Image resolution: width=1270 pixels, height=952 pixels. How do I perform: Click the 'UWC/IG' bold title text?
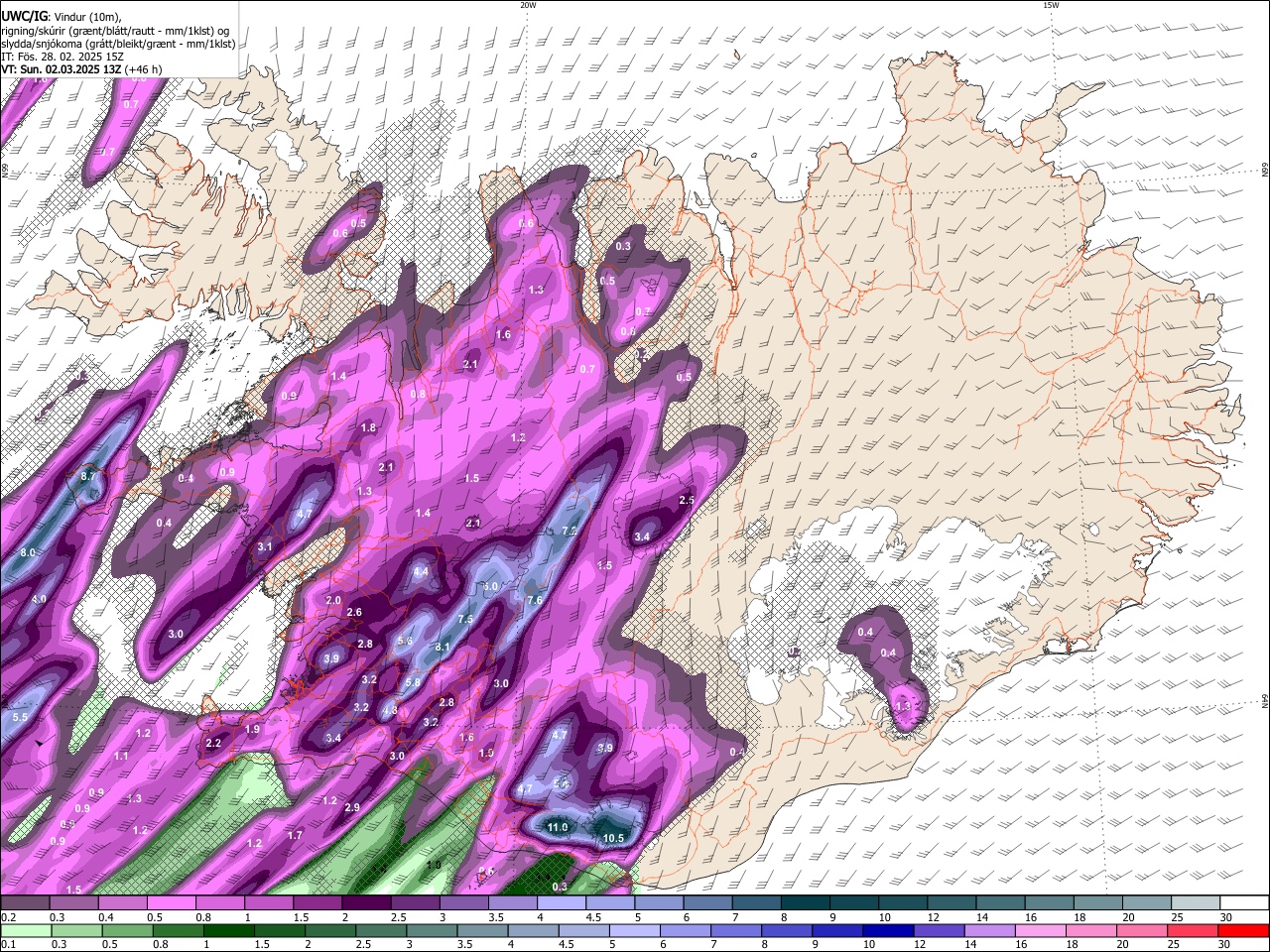[x=24, y=16]
